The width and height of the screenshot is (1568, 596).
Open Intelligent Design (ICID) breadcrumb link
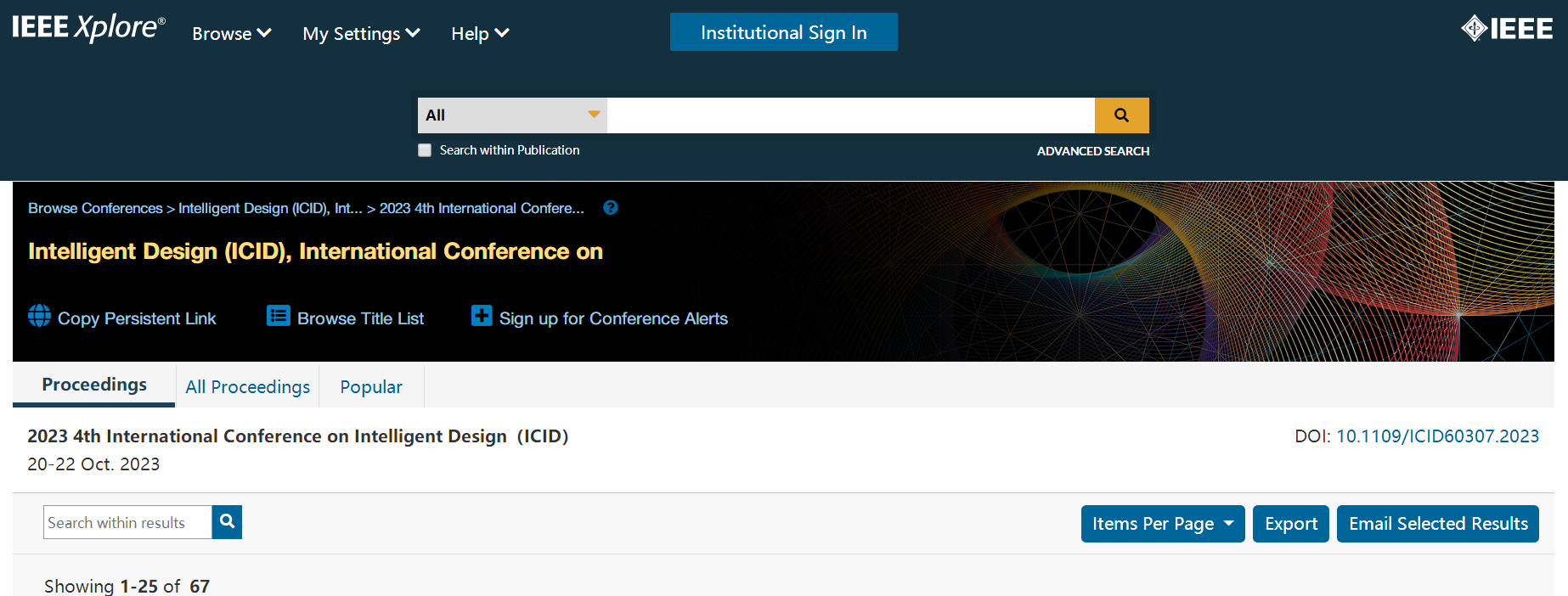click(x=270, y=208)
